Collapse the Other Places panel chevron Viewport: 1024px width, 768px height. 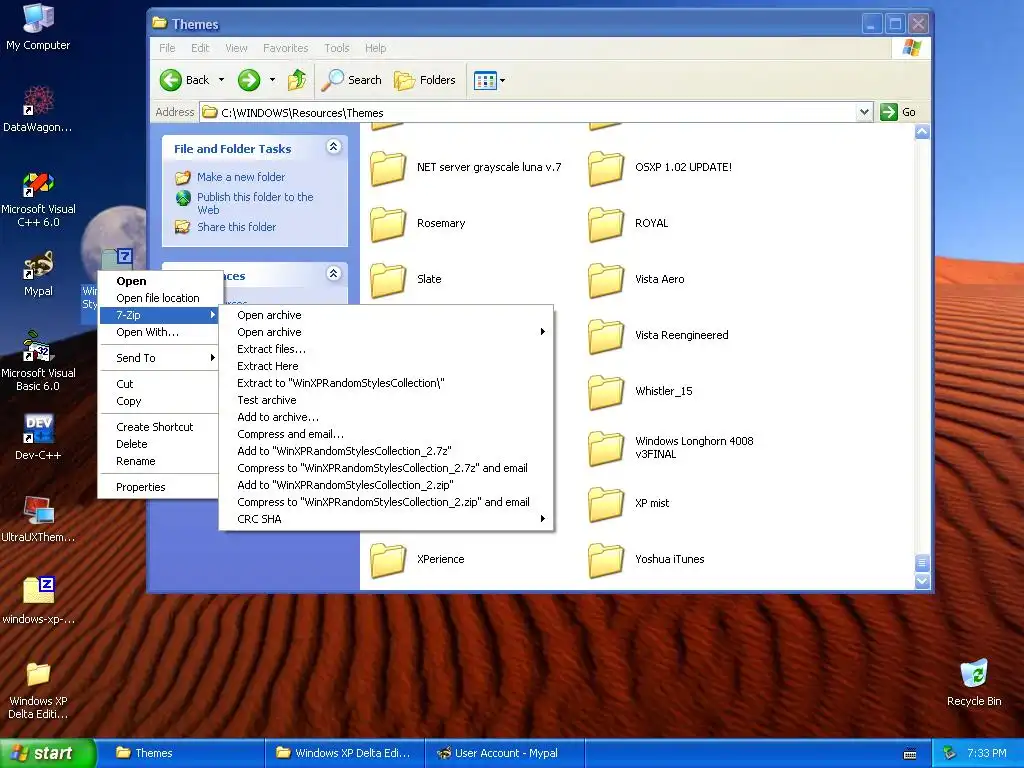coord(334,273)
